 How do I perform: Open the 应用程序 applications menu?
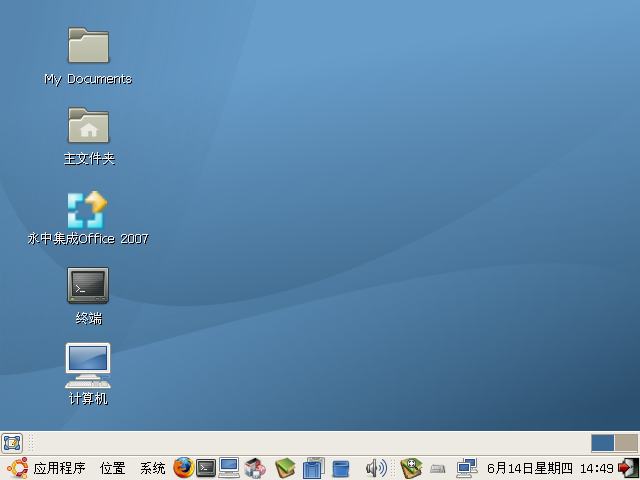tap(59, 468)
